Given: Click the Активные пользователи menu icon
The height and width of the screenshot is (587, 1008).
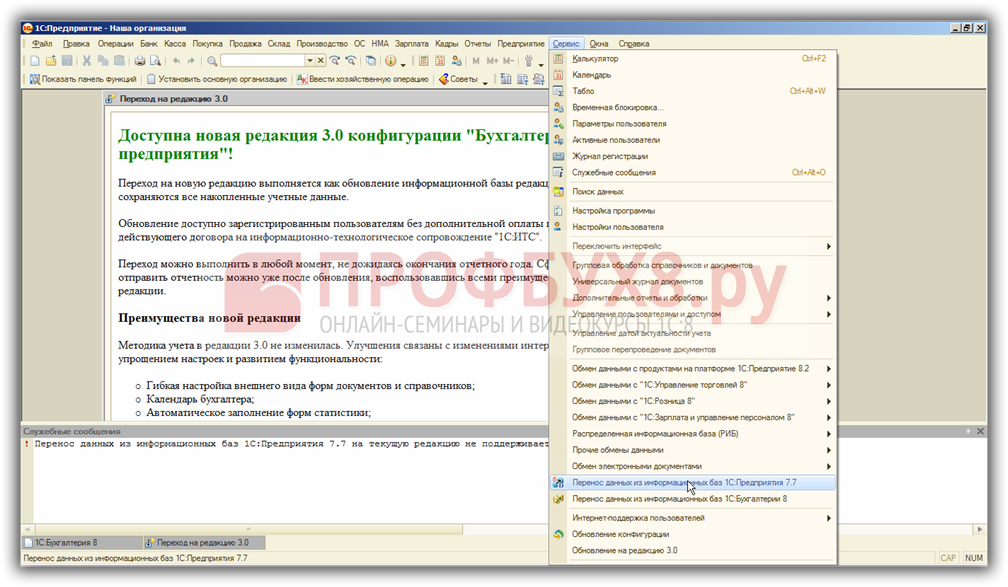Looking at the screenshot, I should (559, 140).
